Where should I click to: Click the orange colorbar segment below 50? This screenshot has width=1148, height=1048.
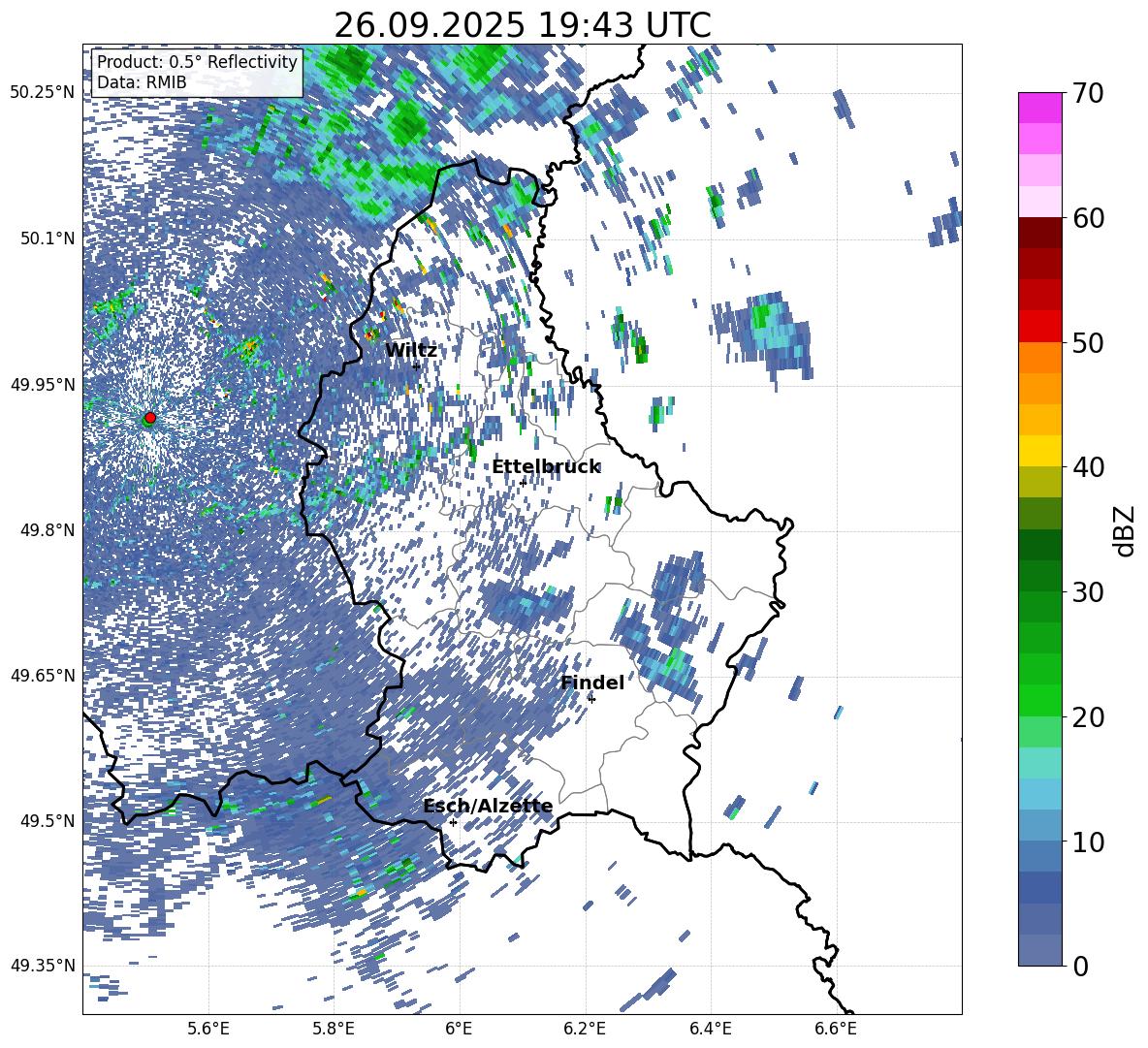pos(1039,357)
